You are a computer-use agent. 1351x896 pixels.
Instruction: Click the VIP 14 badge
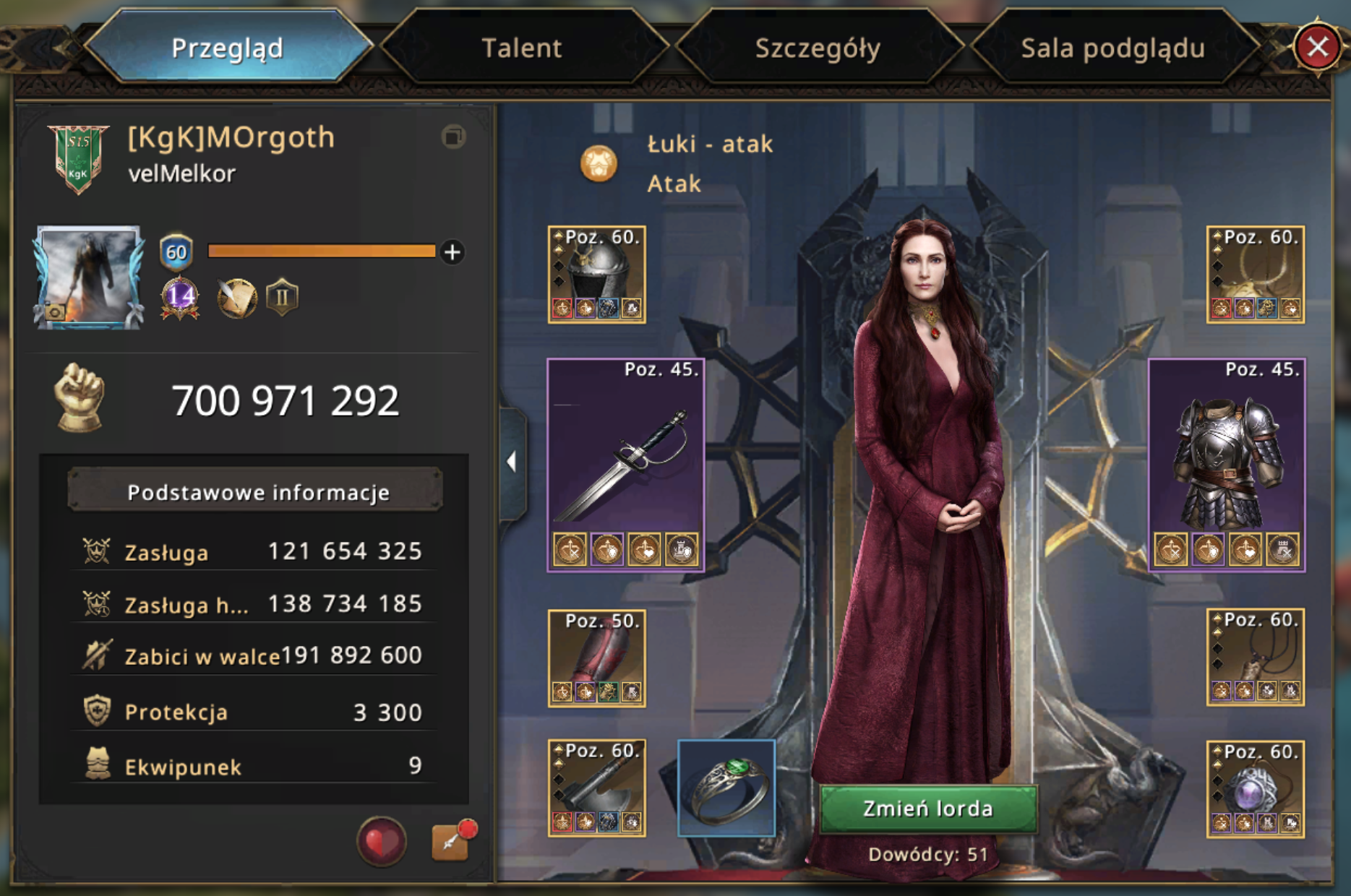tap(180, 297)
